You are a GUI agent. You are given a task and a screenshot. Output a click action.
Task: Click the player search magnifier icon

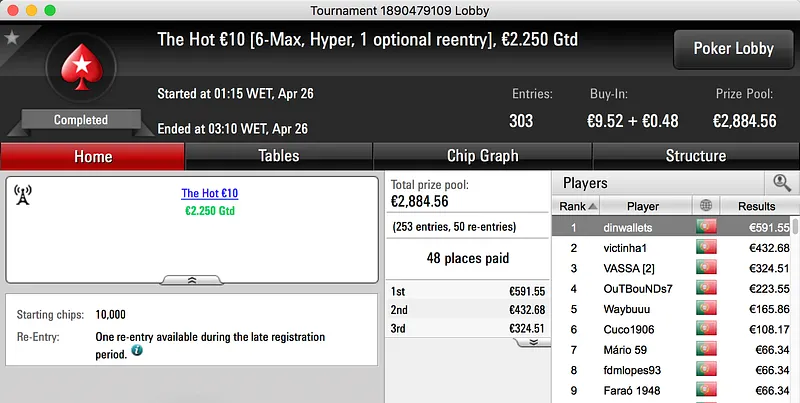(781, 183)
